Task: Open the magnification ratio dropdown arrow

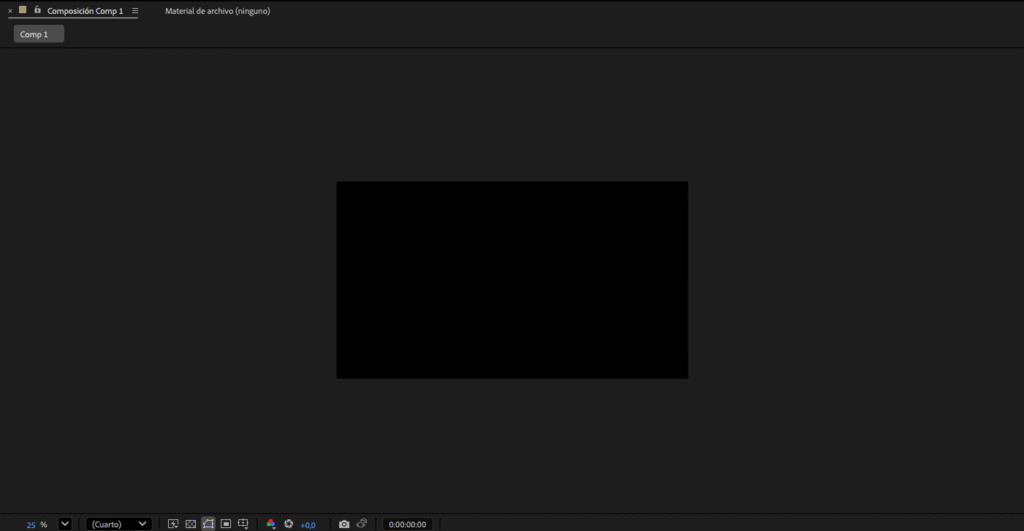Action: click(65, 524)
